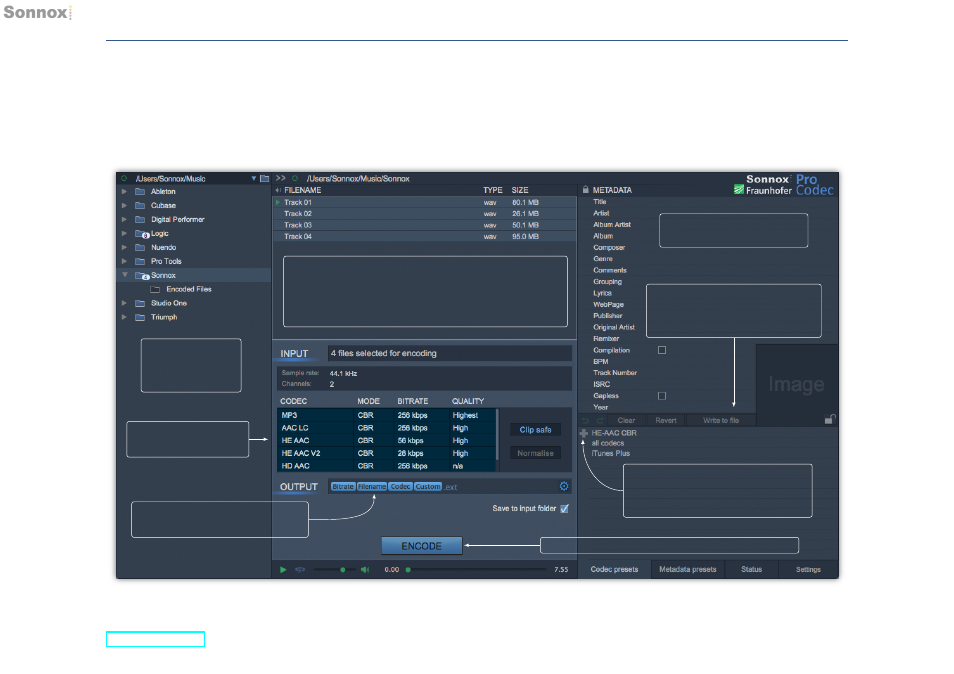
Task: Select Track 03 in file list
Action: tap(425, 225)
